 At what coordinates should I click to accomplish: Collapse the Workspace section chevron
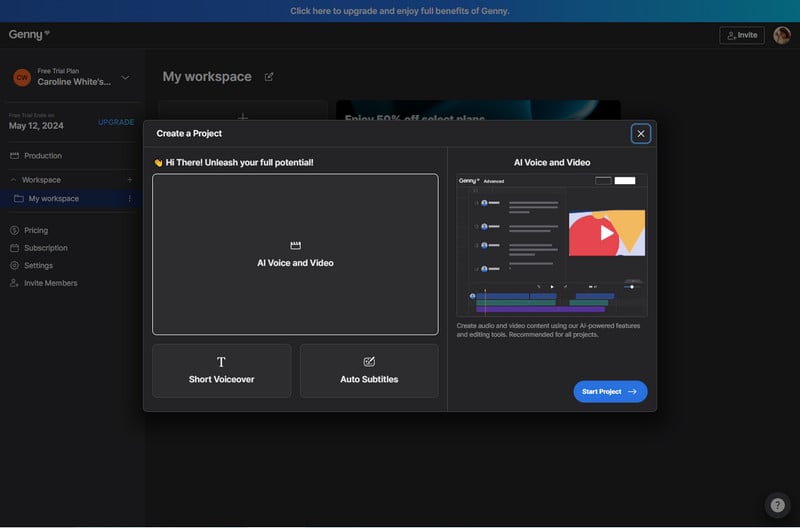13,180
